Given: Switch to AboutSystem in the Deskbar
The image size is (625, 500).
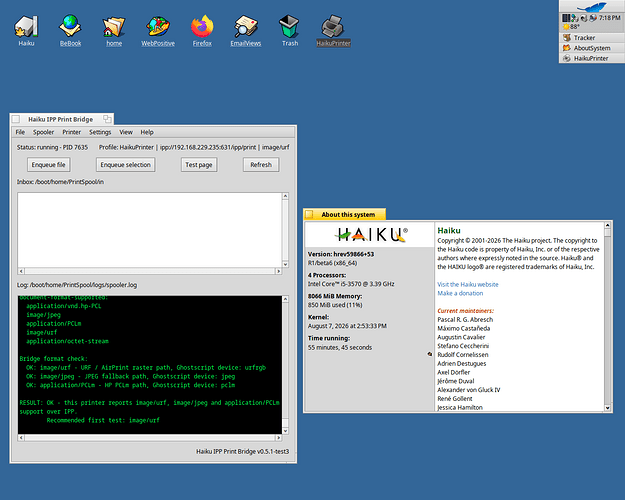Looking at the screenshot, I should tap(592, 48).
